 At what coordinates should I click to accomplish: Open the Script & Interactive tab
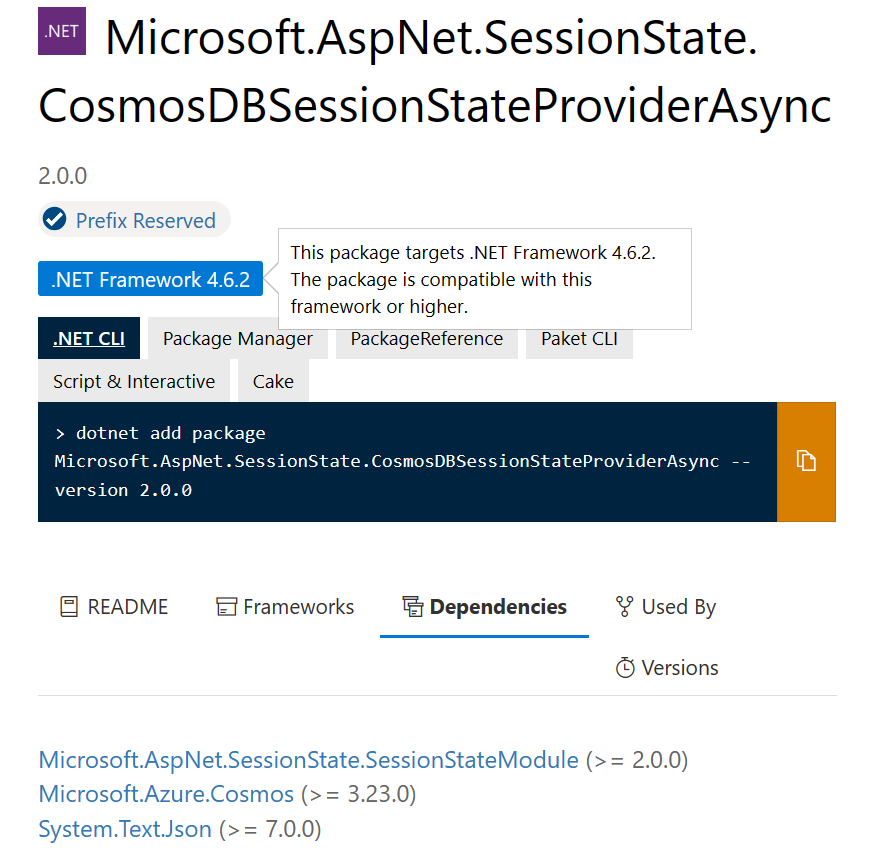point(134,382)
